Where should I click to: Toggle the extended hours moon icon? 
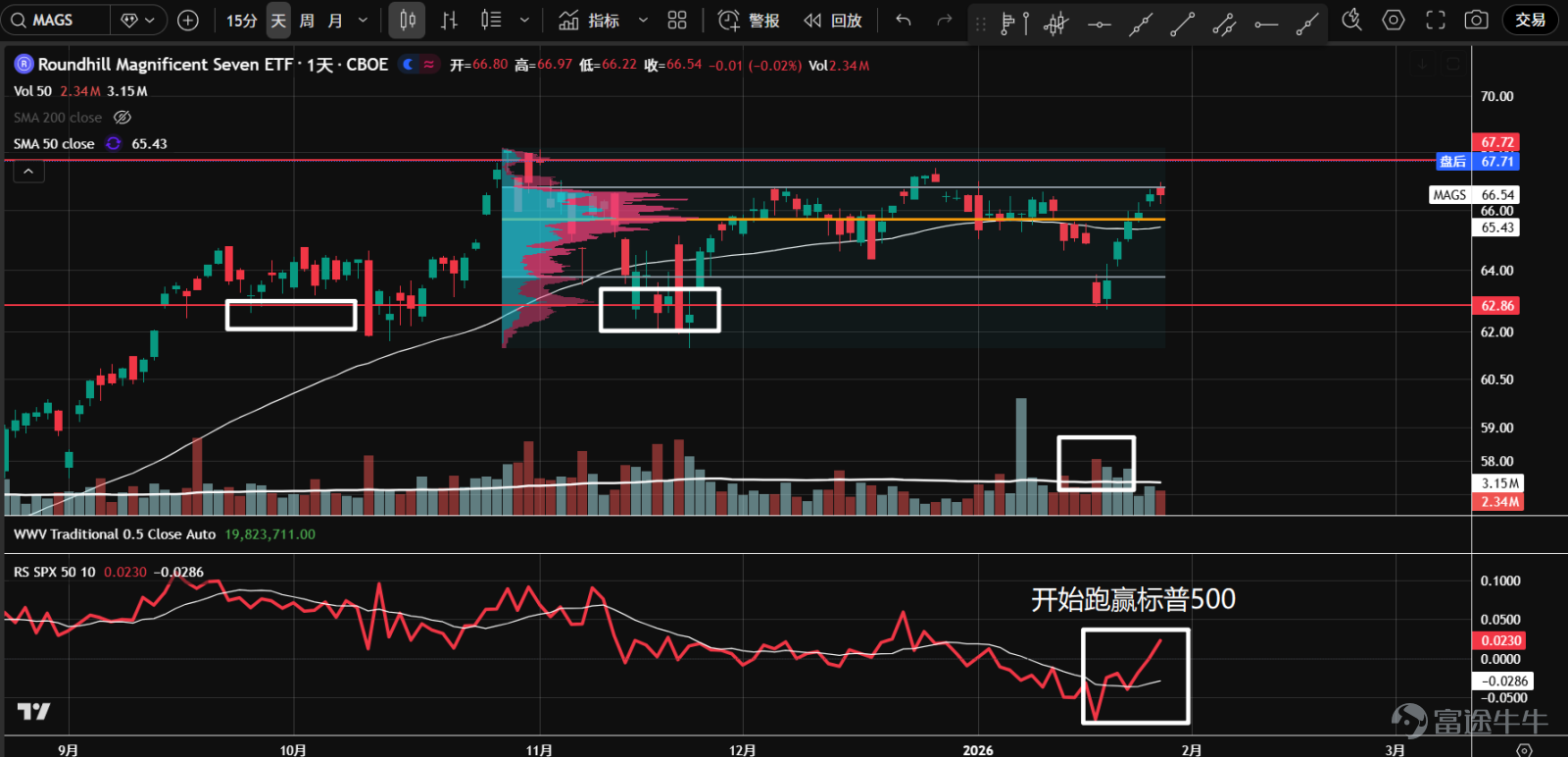(x=408, y=65)
